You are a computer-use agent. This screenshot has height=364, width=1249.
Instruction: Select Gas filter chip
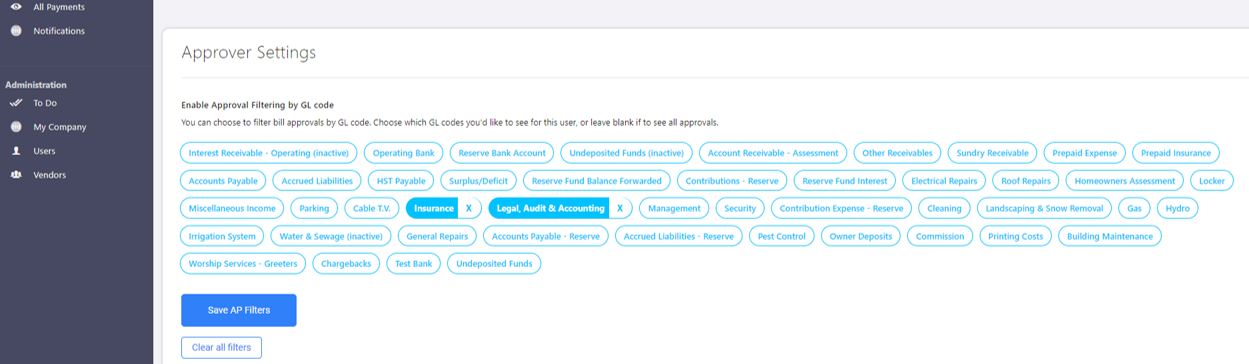1134,208
